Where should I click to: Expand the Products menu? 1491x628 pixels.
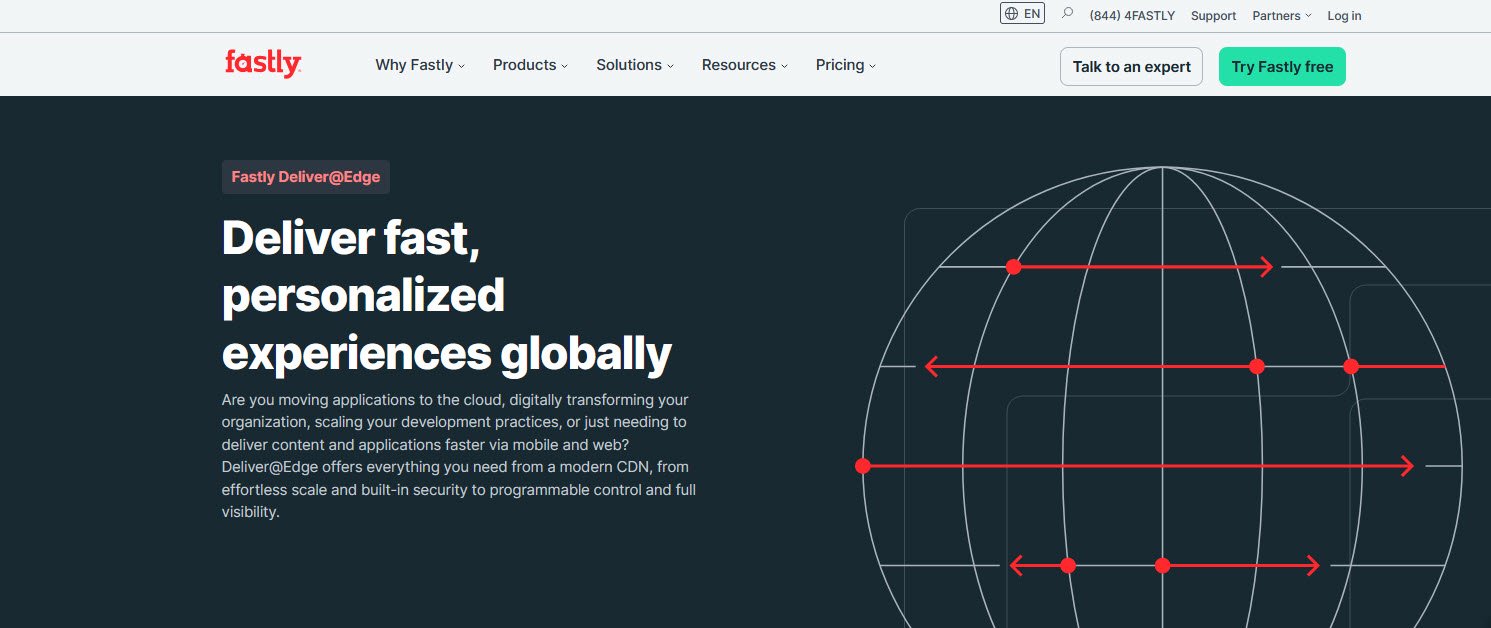[530, 65]
